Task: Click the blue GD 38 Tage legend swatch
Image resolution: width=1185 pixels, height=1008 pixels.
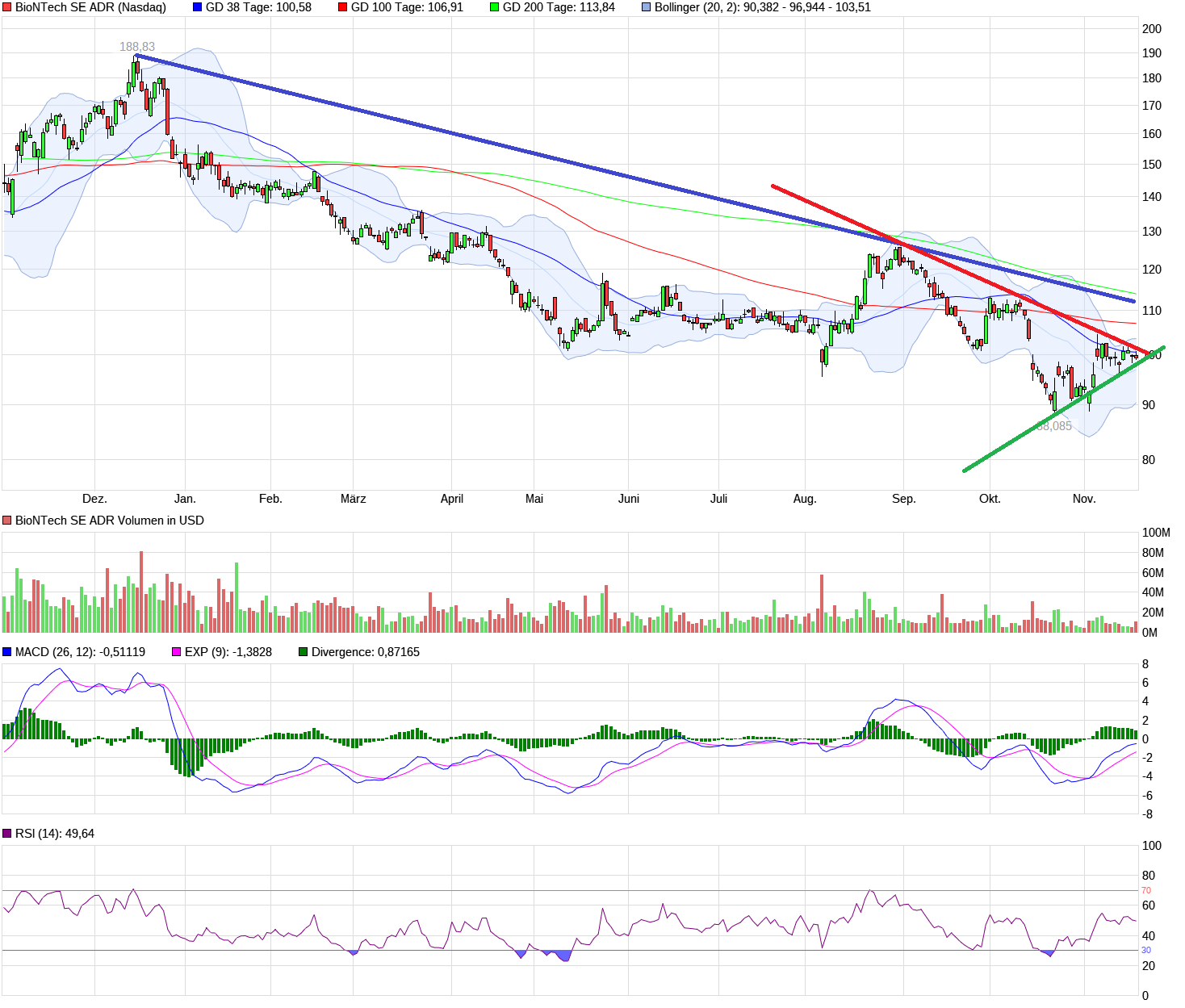Action: coord(198,7)
